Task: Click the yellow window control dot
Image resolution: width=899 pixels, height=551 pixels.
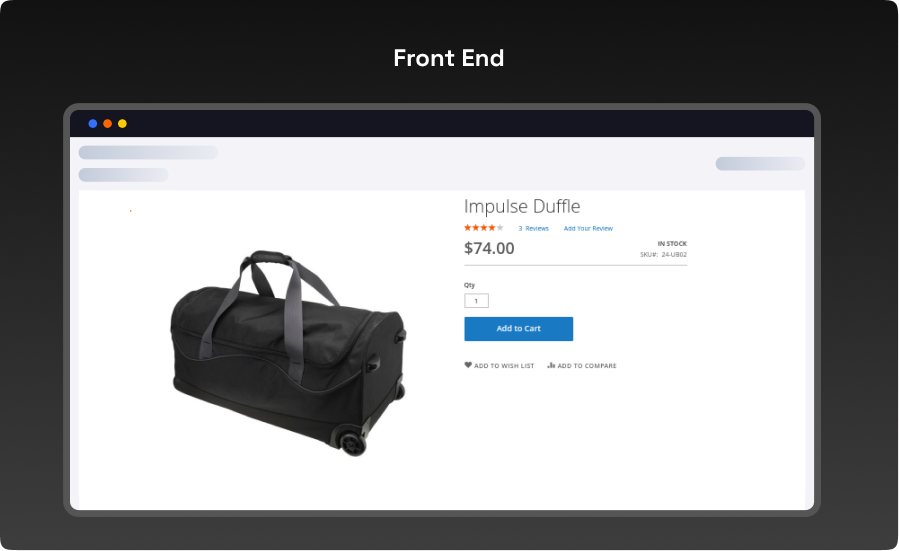Action: pyautogui.click(x=122, y=123)
